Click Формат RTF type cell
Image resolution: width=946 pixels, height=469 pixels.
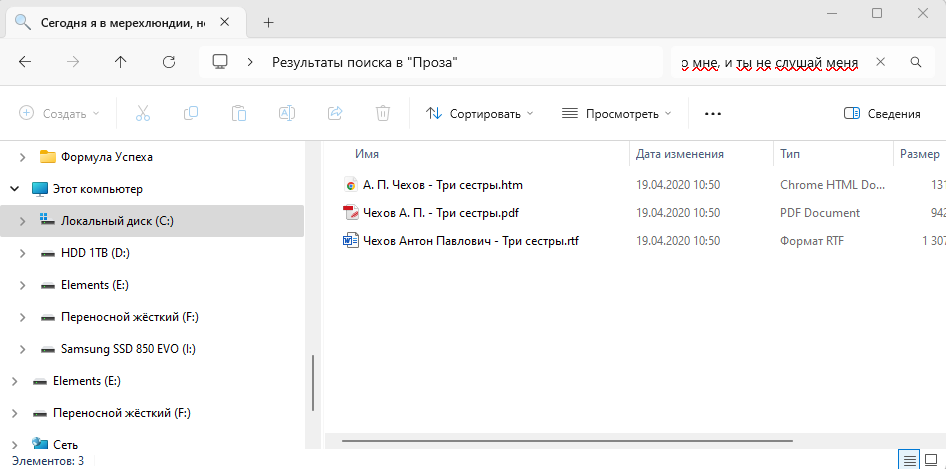(x=811, y=241)
